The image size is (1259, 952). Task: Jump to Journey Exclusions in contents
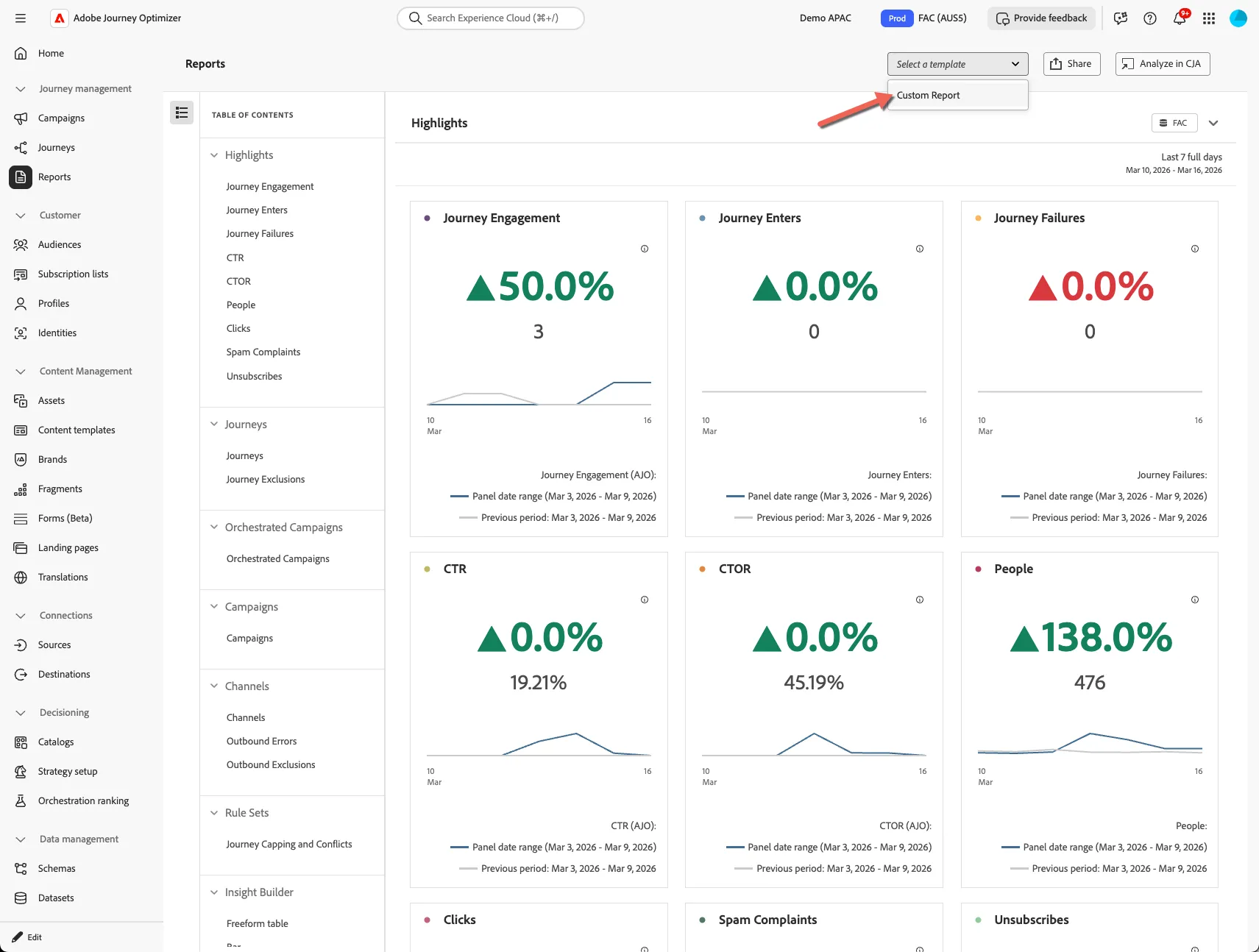click(x=266, y=480)
